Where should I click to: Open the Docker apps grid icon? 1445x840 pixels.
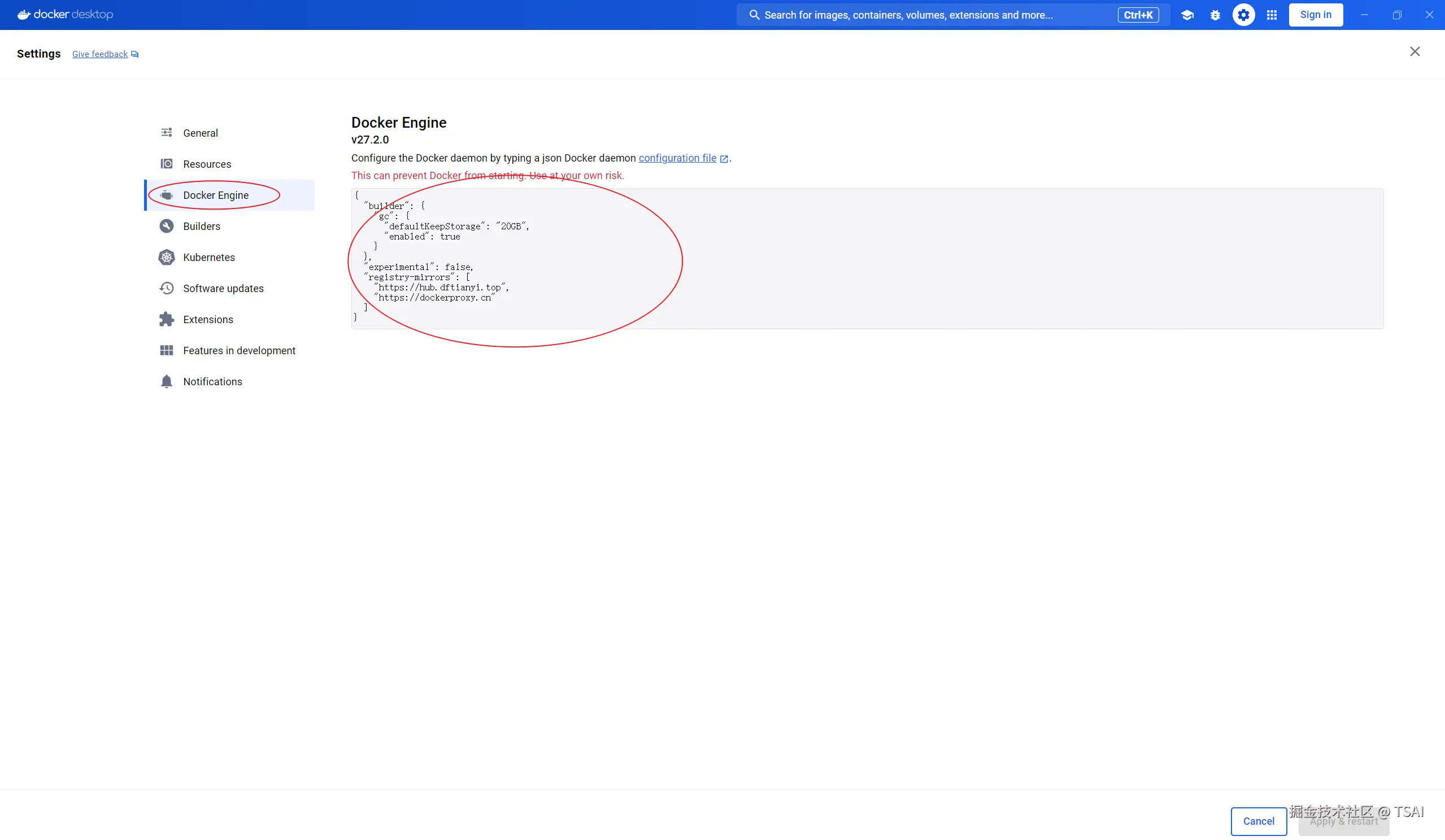tap(1271, 15)
